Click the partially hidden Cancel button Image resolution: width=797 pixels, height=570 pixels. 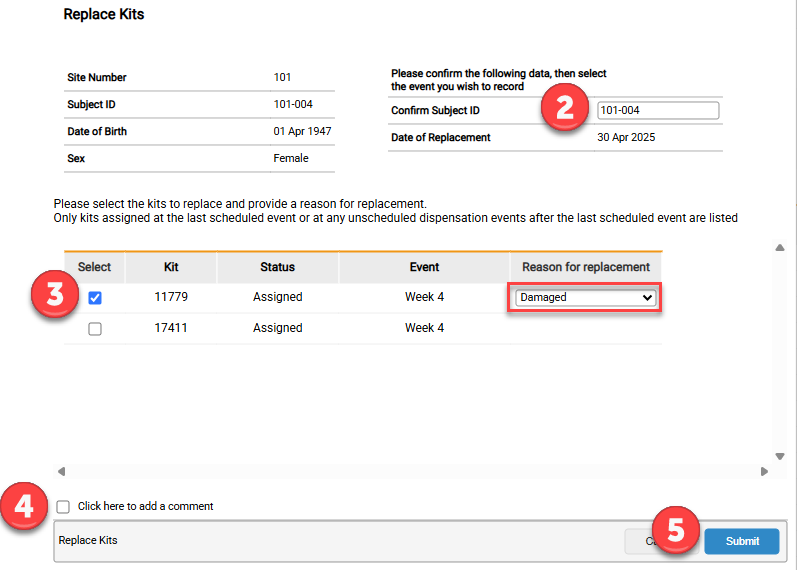pos(638,541)
